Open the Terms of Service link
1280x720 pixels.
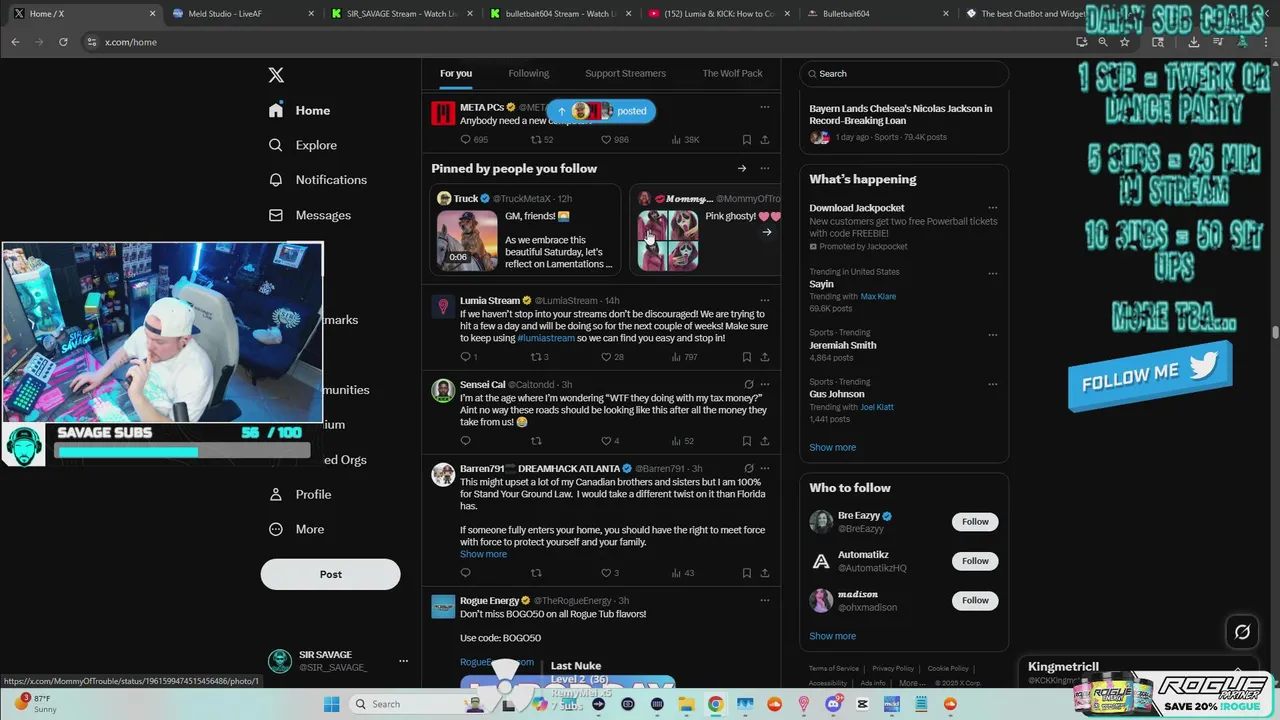click(x=834, y=668)
